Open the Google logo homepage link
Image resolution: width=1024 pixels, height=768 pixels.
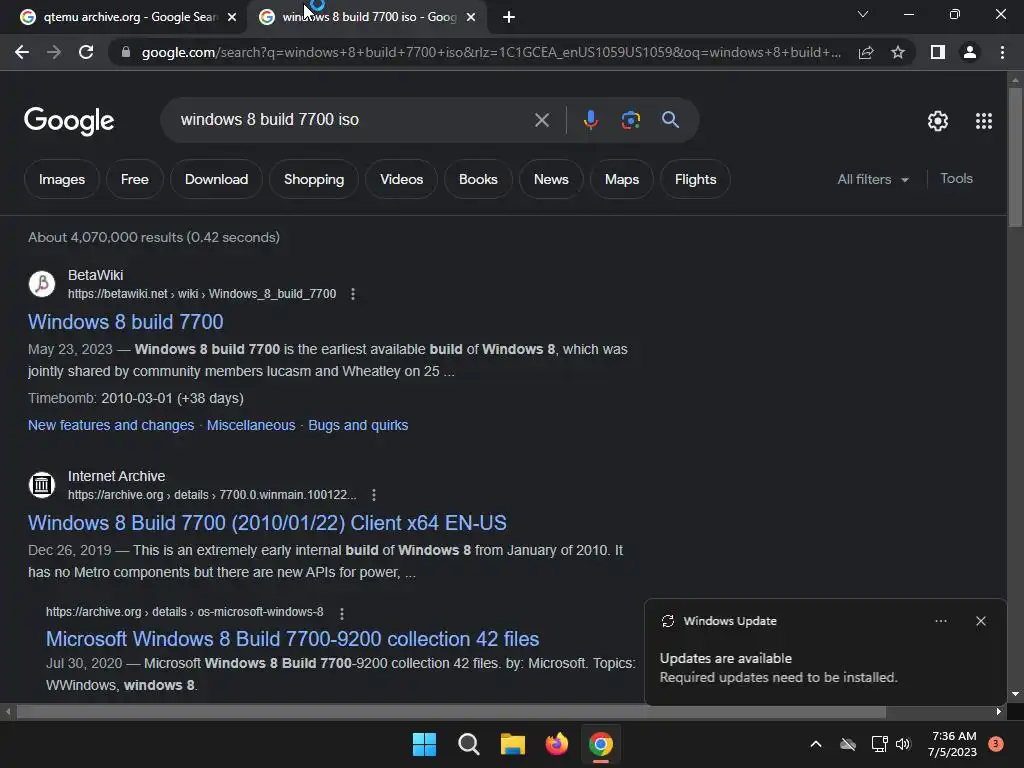(69, 121)
